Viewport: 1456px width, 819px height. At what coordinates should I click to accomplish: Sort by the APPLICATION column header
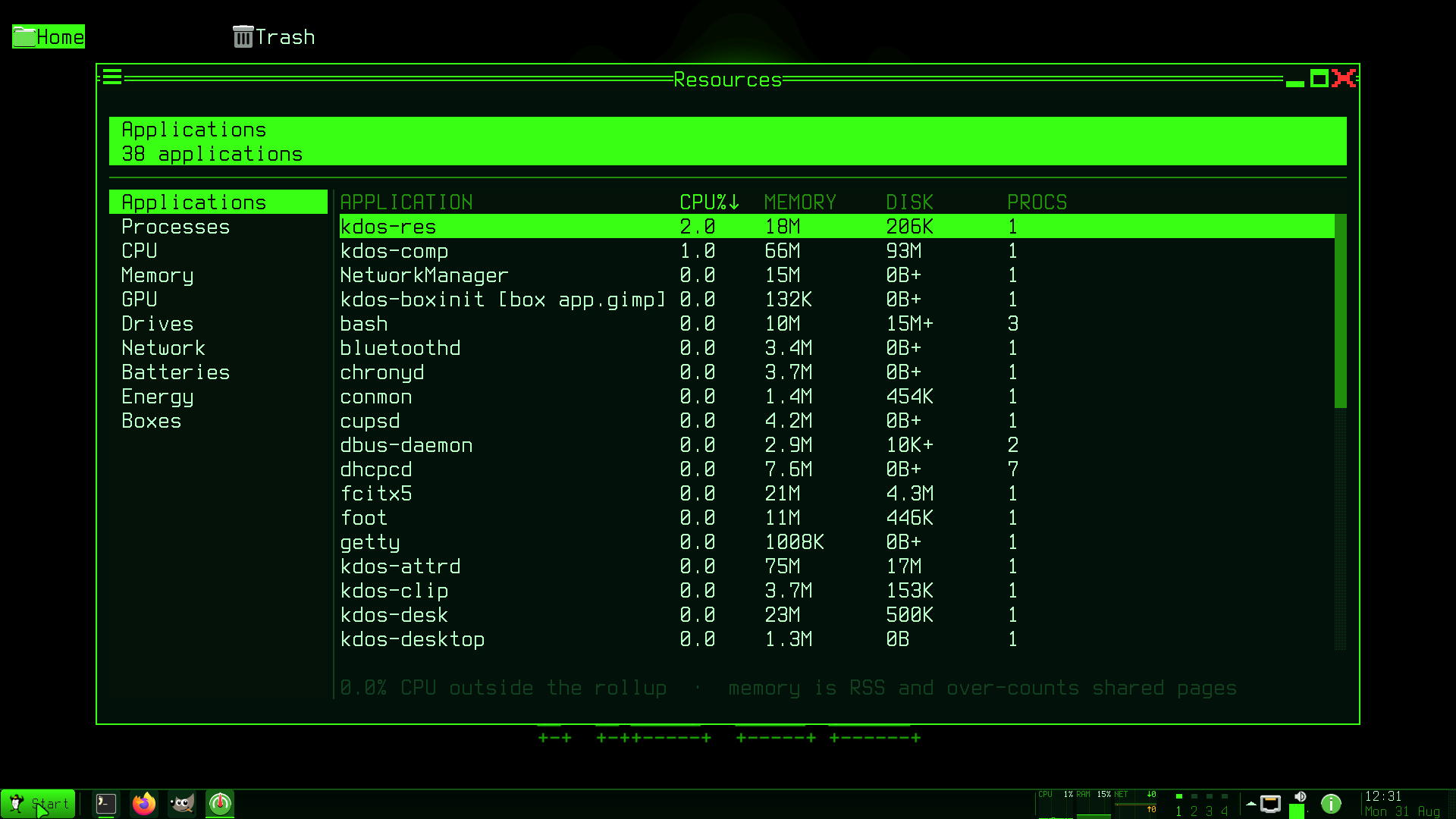tap(406, 202)
